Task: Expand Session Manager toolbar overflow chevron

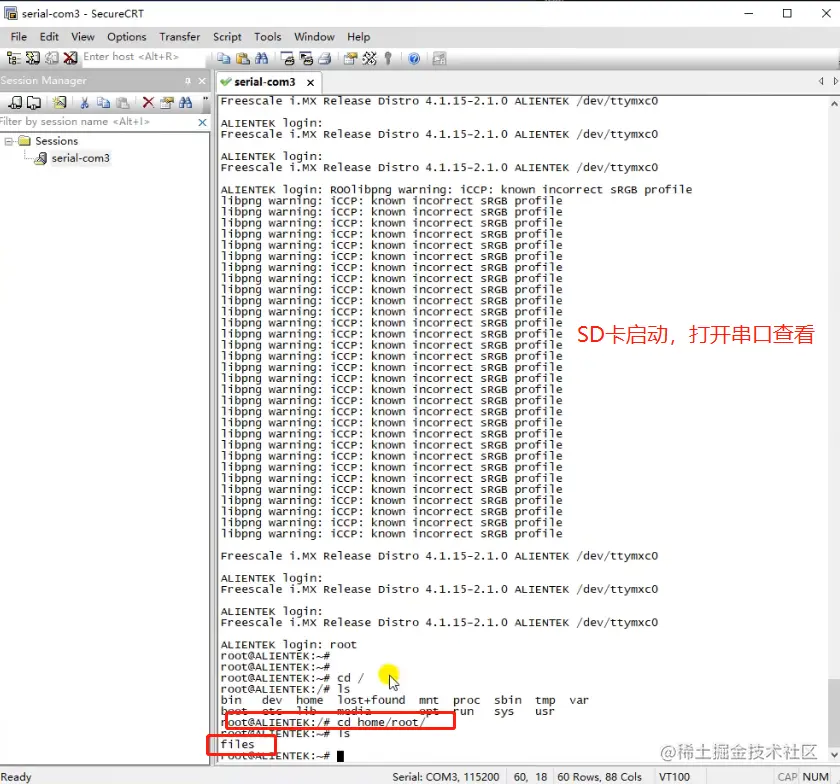Action: pyautogui.click(x=205, y=100)
